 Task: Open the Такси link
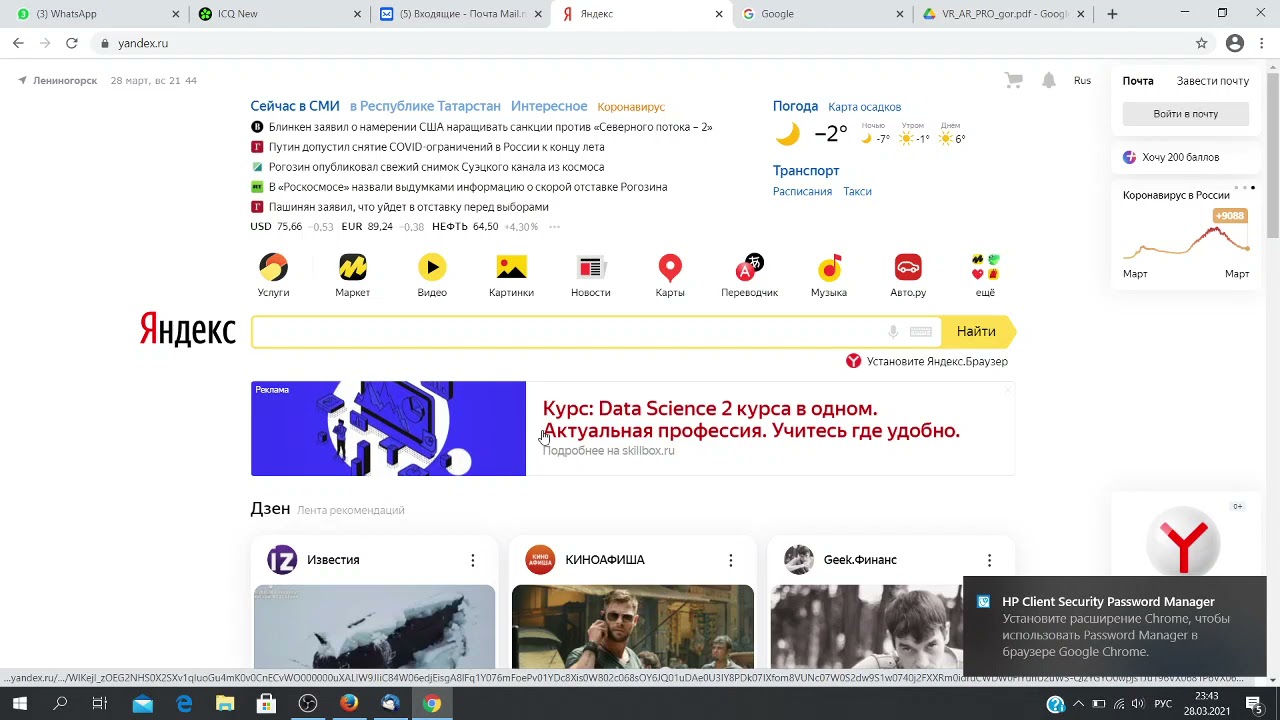[x=857, y=191]
